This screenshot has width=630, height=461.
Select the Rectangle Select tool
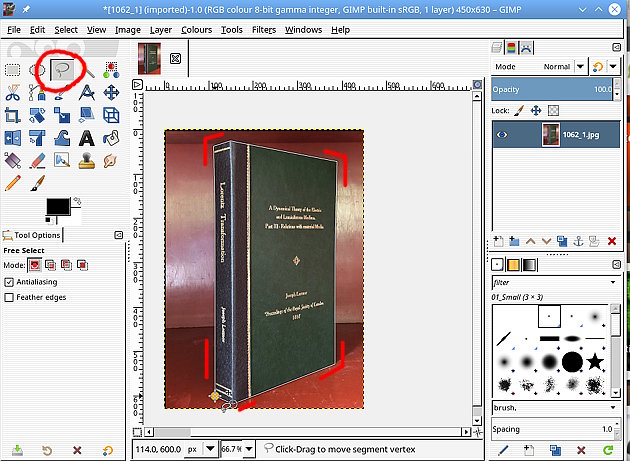point(12,70)
